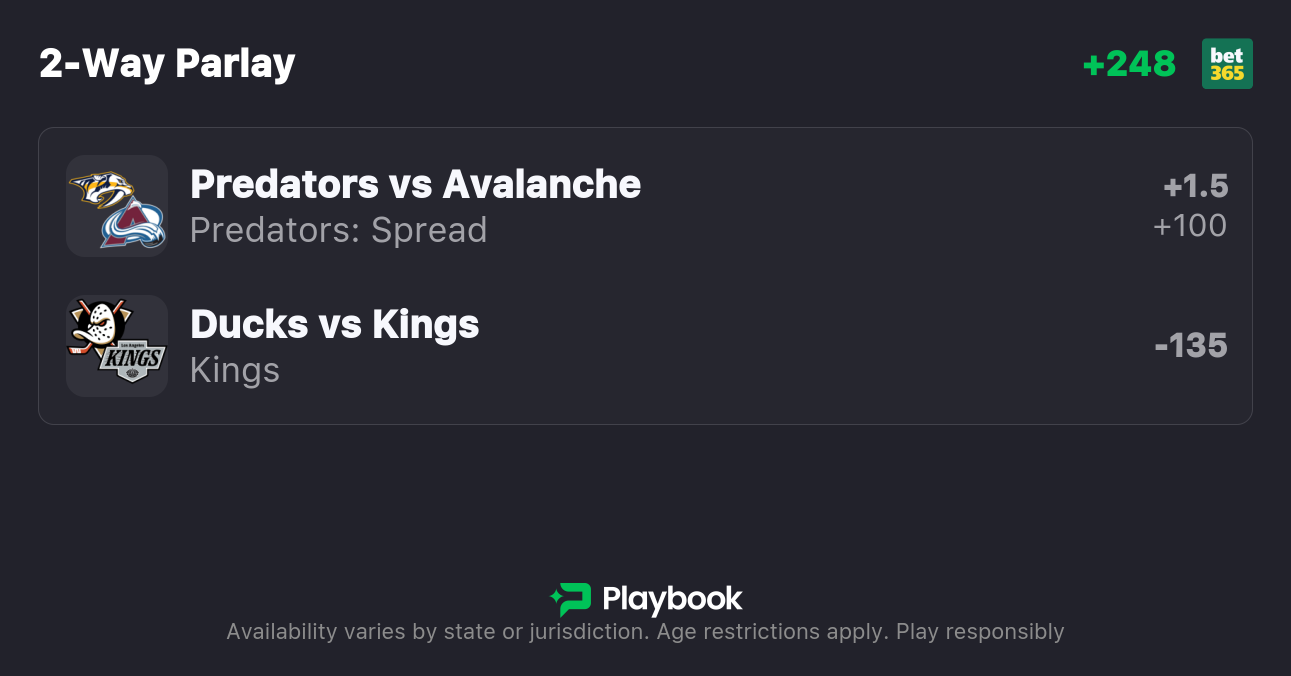Click the Colorado Avalanche team logo
Screen dimensions: 1291x676
135,224
